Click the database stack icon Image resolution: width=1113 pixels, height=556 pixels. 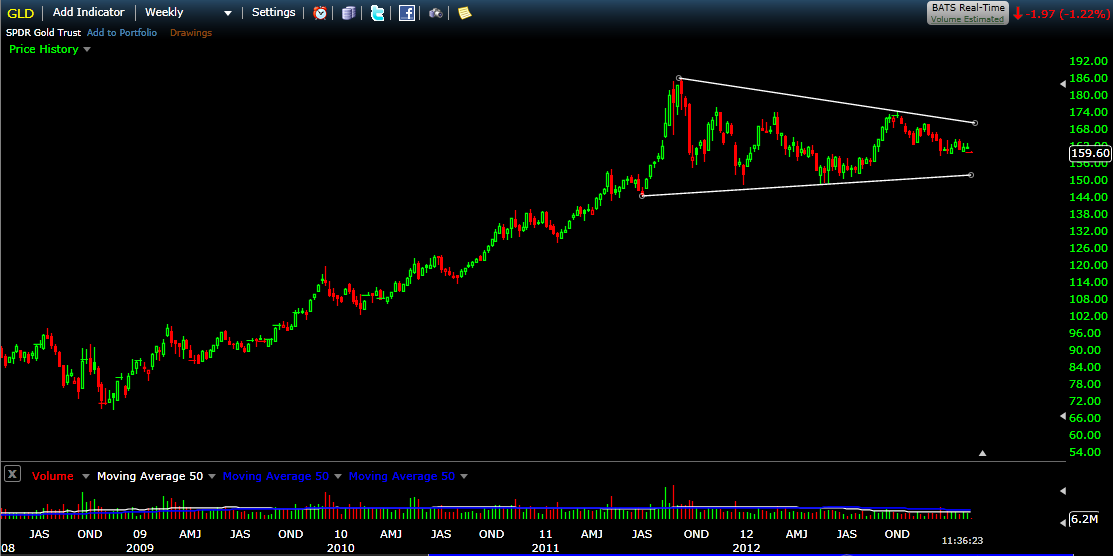[349, 13]
